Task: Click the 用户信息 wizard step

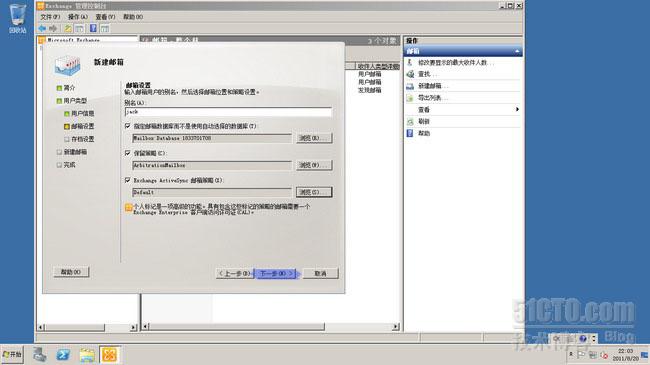Action: [x=82, y=113]
